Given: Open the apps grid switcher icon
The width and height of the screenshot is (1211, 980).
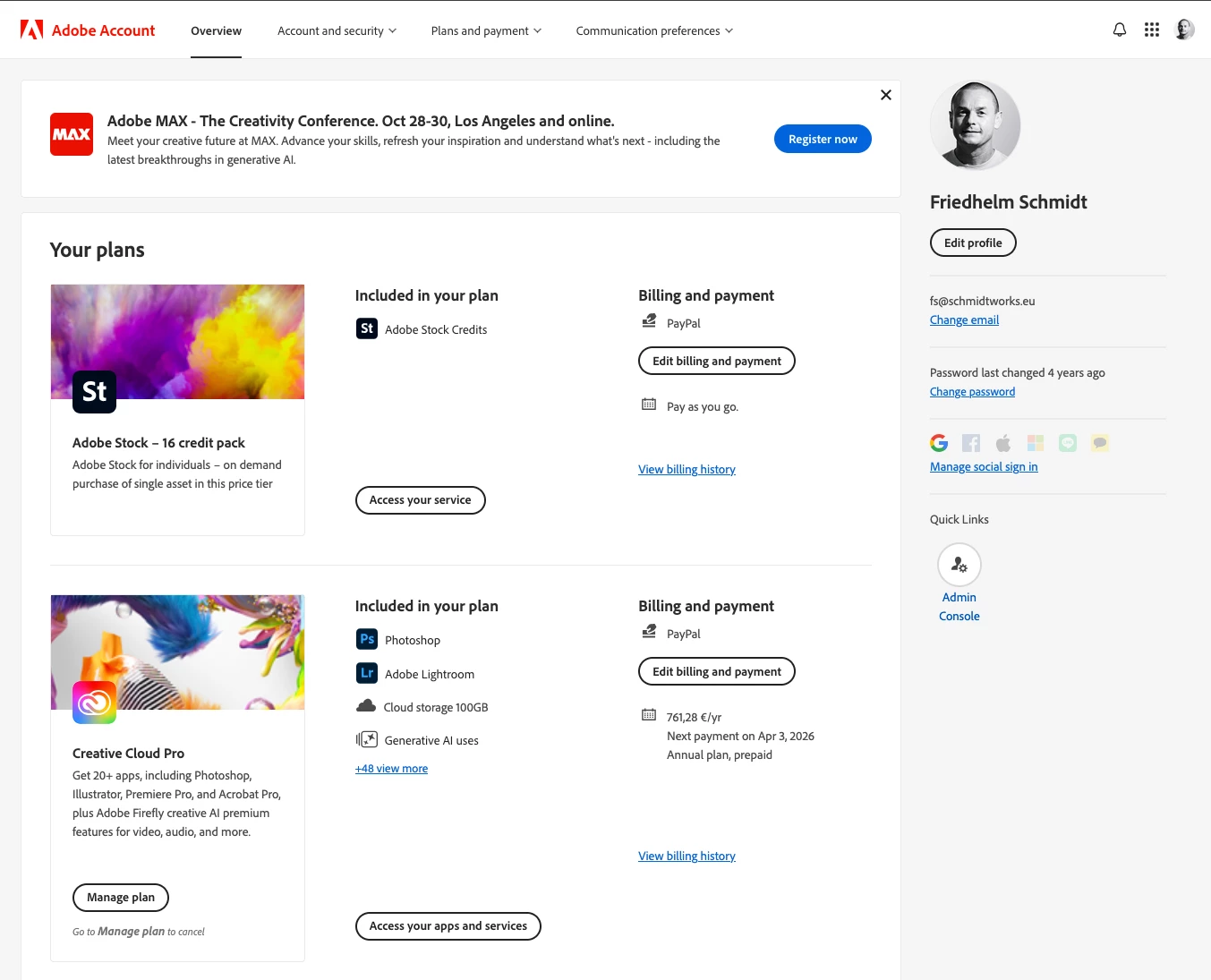Looking at the screenshot, I should pos(1152,30).
